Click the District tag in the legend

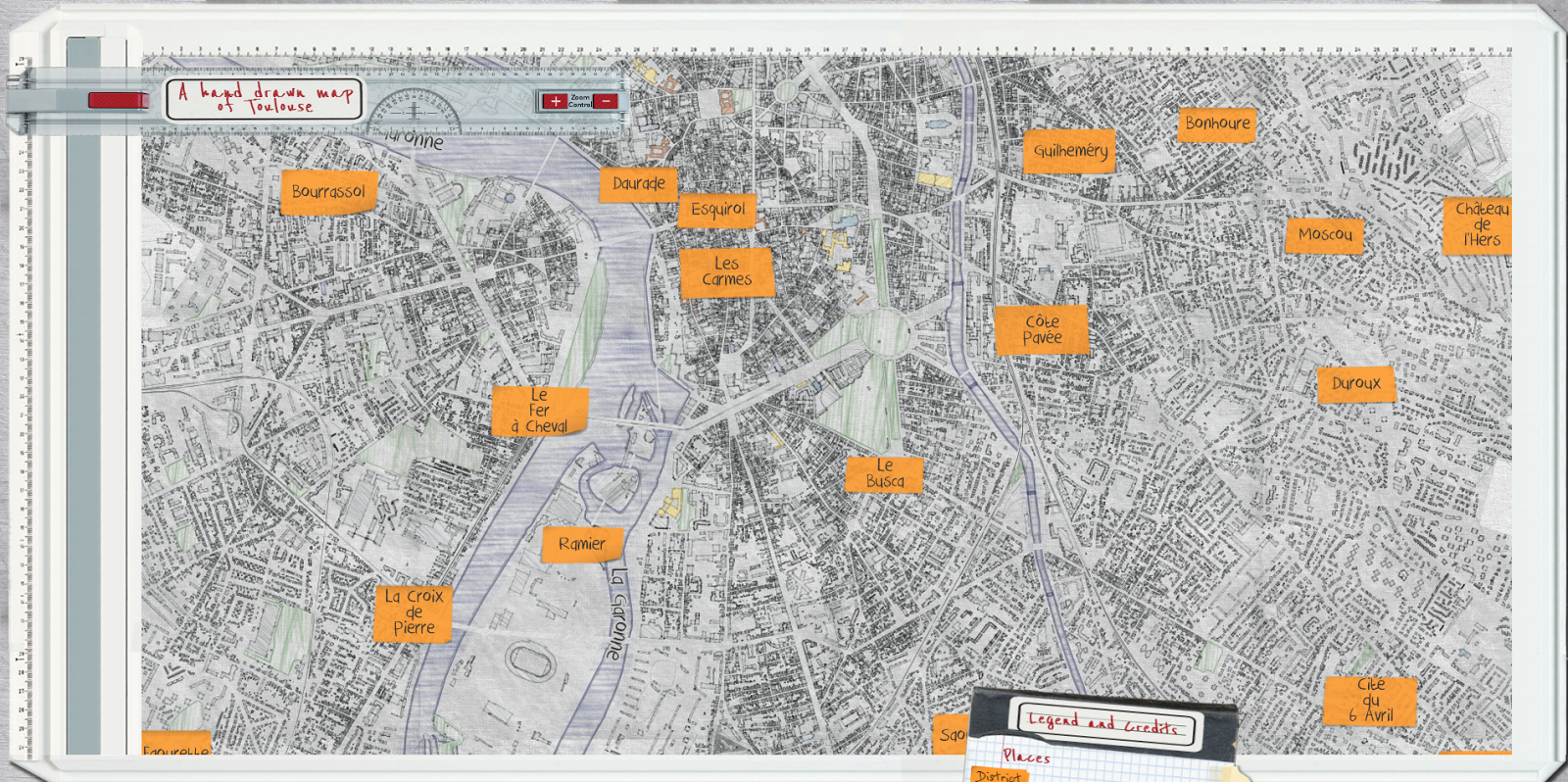pyautogui.click(x=998, y=775)
